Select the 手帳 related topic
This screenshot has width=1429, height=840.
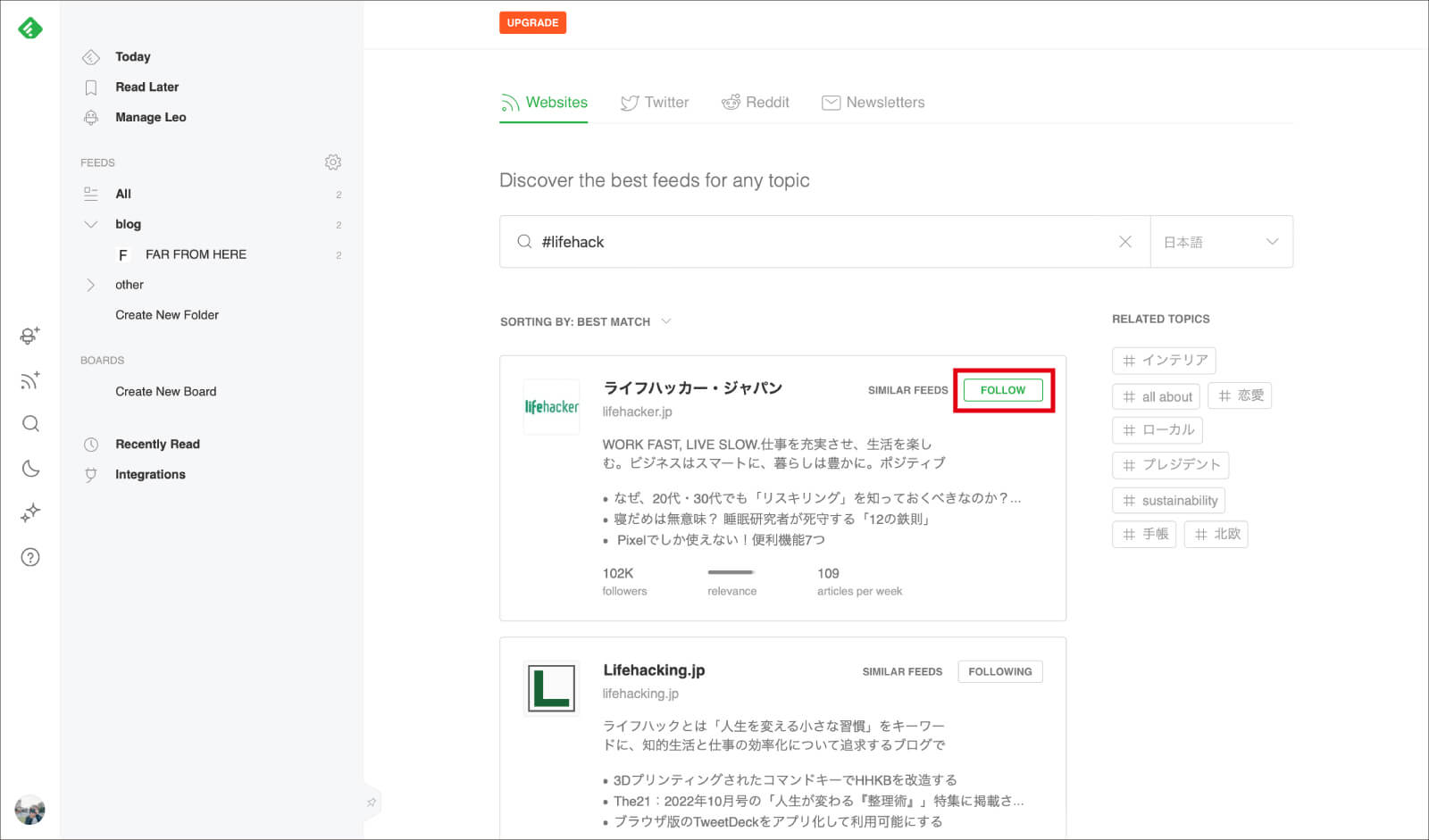coord(1144,535)
